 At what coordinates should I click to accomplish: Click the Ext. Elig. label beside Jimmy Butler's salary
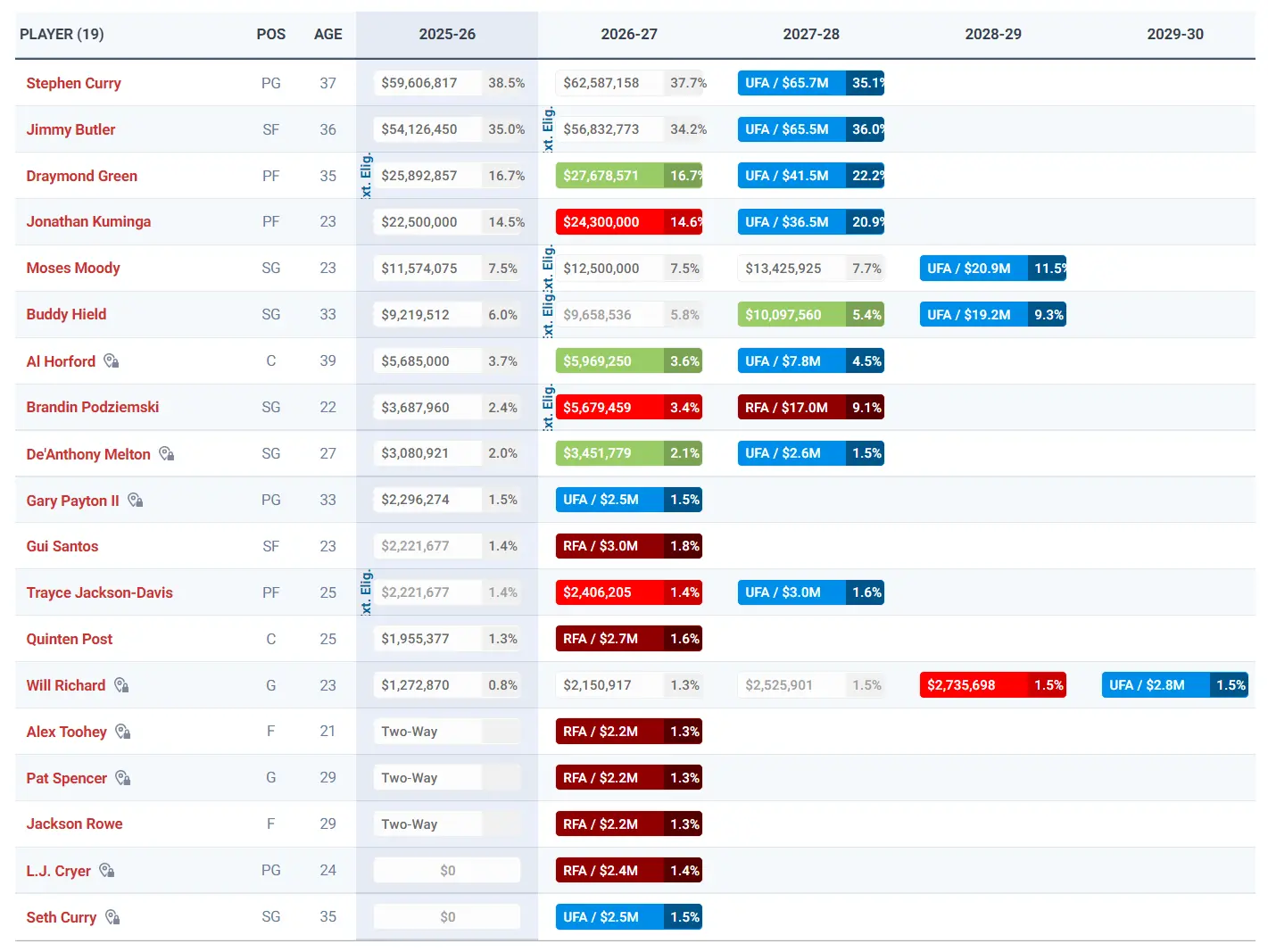tap(549, 128)
